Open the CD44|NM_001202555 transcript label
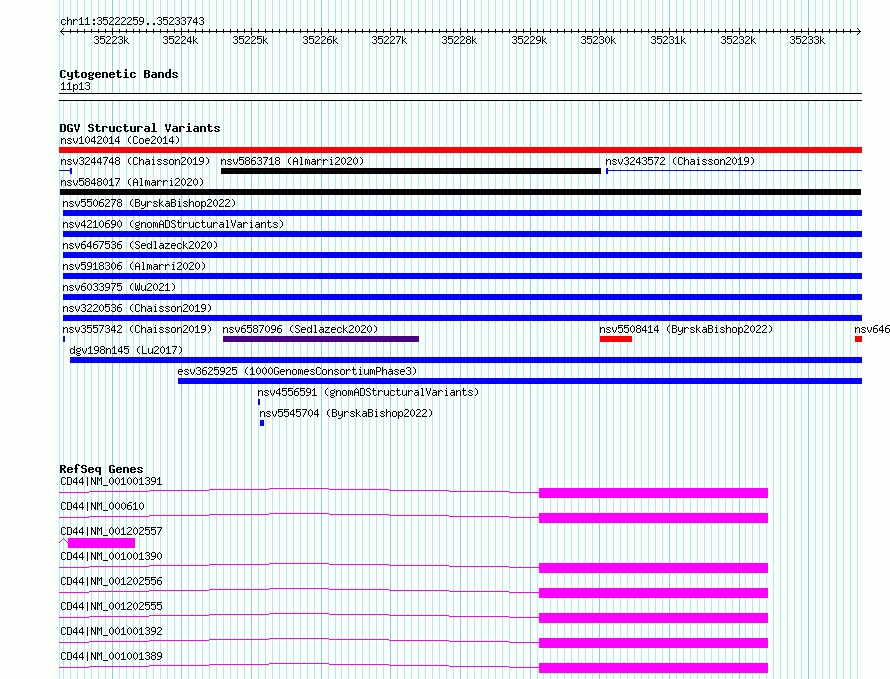The image size is (890, 679). tap(111, 606)
